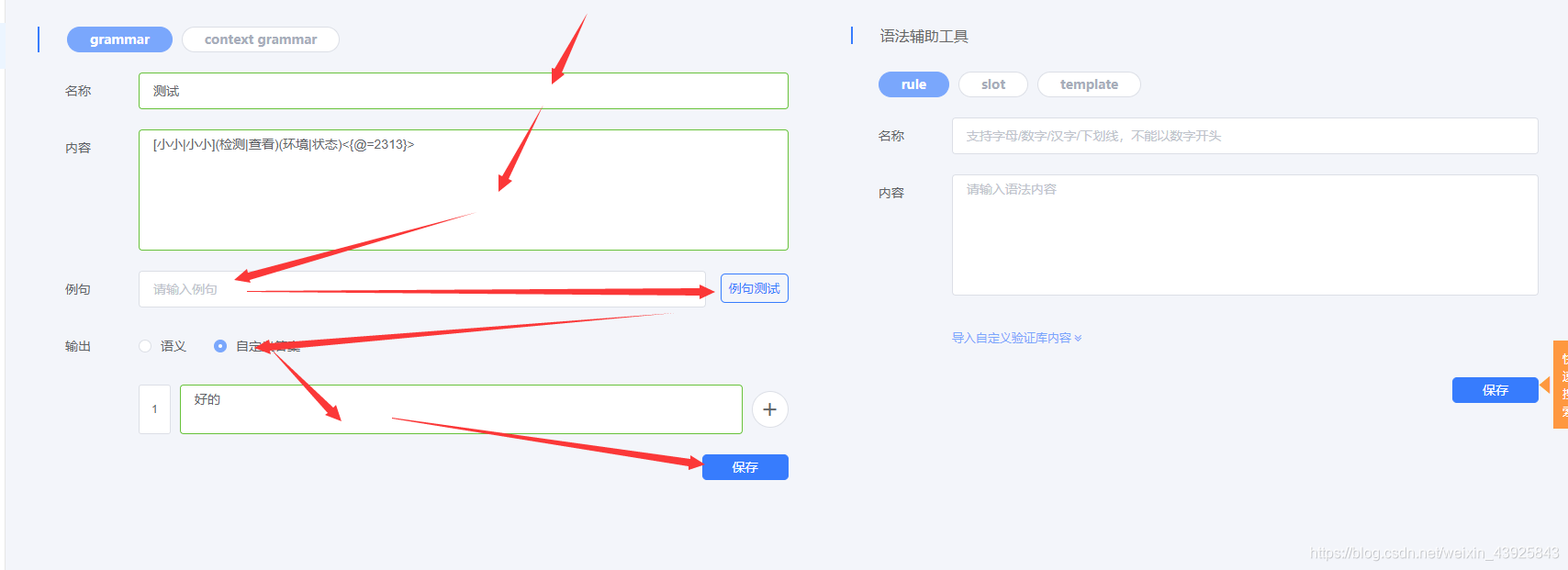
Task: Focus the 请输入例句 example sentence field
Action: click(x=422, y=289)
